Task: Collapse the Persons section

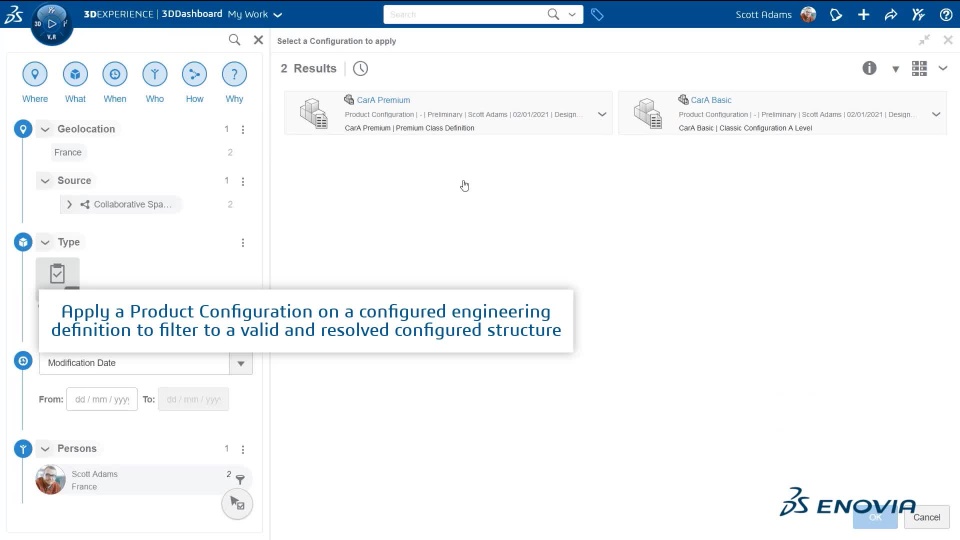Action: [x=45, y=449]
